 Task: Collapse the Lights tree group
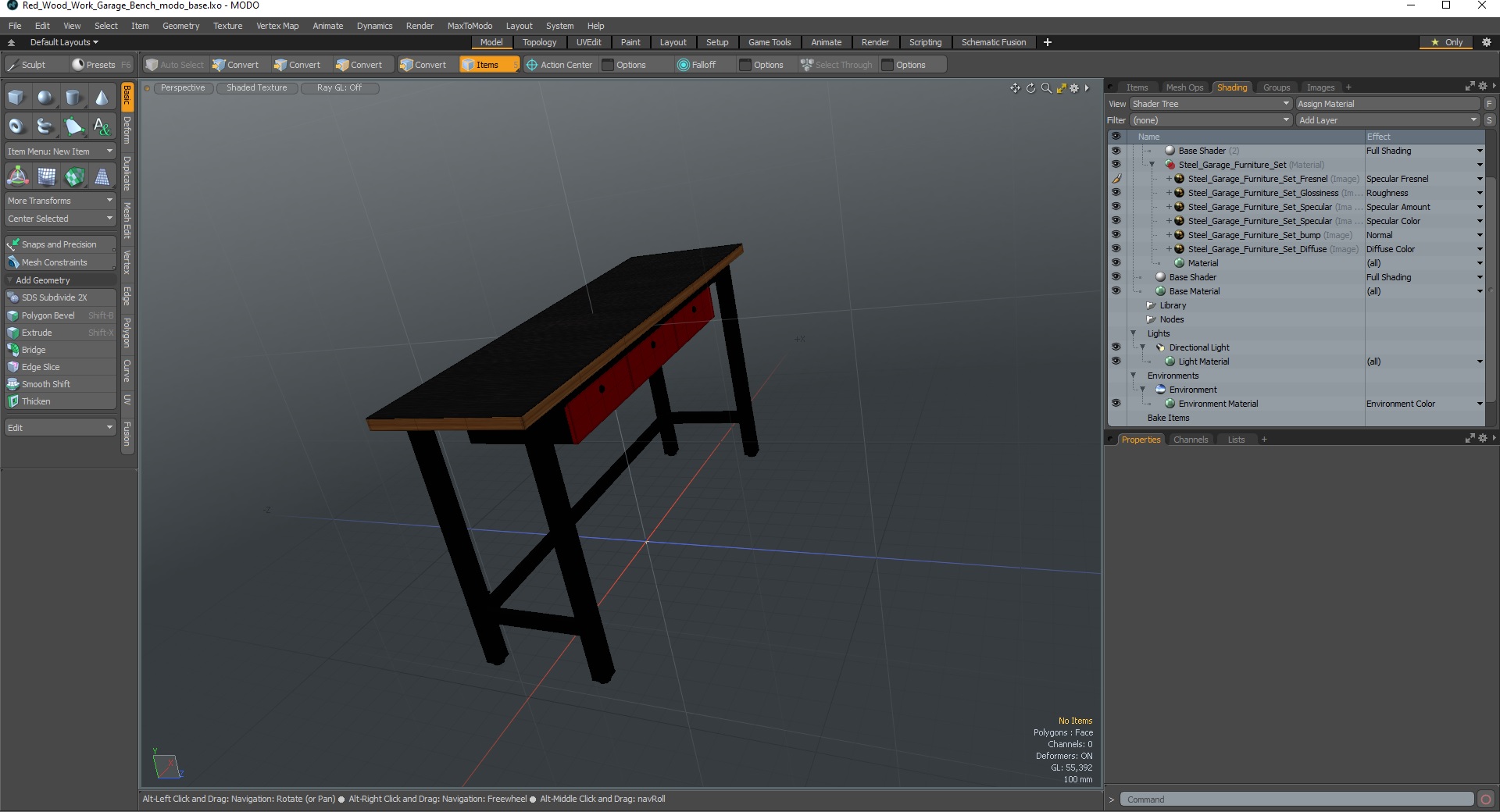1134,333
